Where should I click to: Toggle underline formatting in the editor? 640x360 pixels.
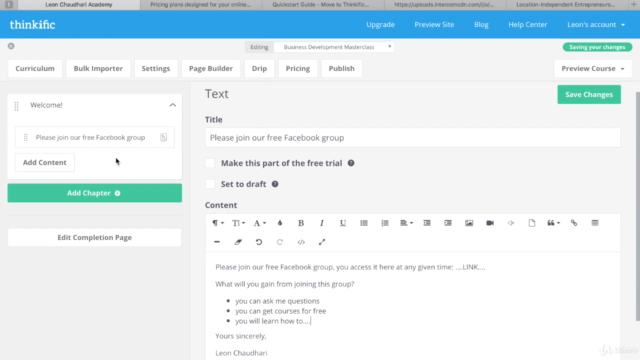(343, 223)
